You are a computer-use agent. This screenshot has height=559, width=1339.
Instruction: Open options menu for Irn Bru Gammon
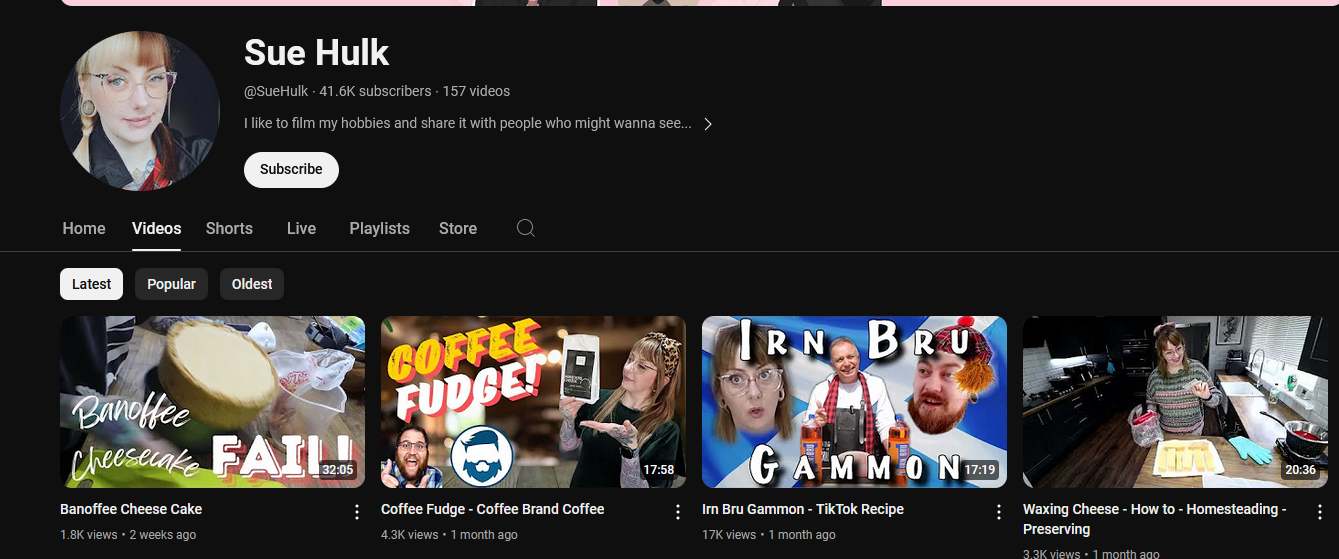point(999,512)
